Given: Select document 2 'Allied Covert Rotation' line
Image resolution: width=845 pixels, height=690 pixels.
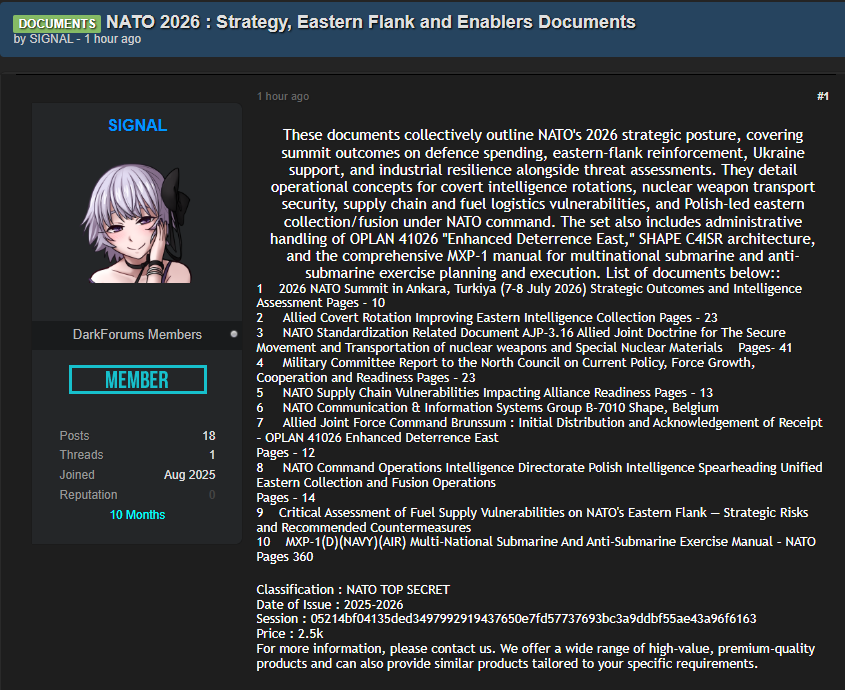Looking at the screenshot, I should (487, 318).
